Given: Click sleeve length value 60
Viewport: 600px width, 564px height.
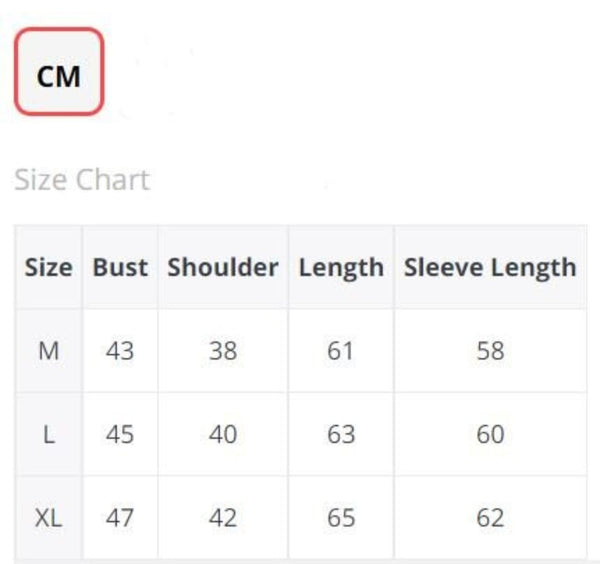Looking at the screenshot, I should pos(490,435).
